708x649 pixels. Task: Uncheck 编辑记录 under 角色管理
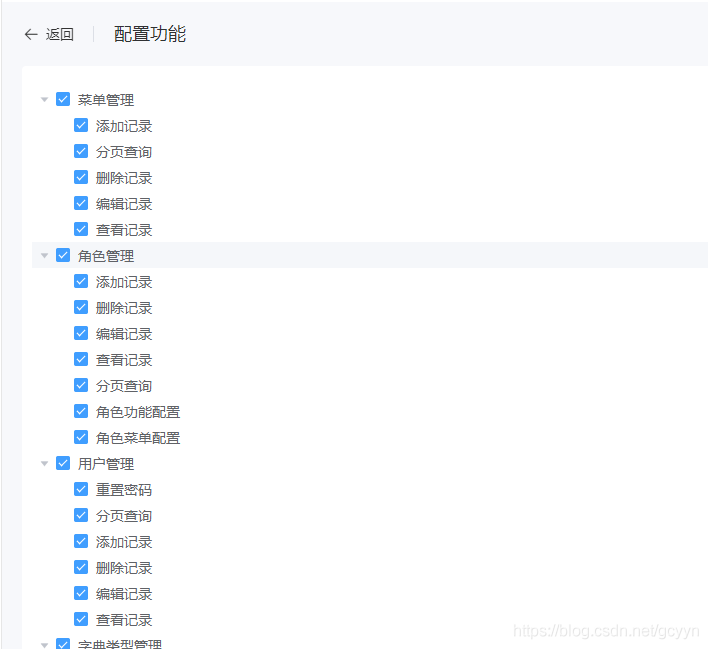[x=81, y=333]
